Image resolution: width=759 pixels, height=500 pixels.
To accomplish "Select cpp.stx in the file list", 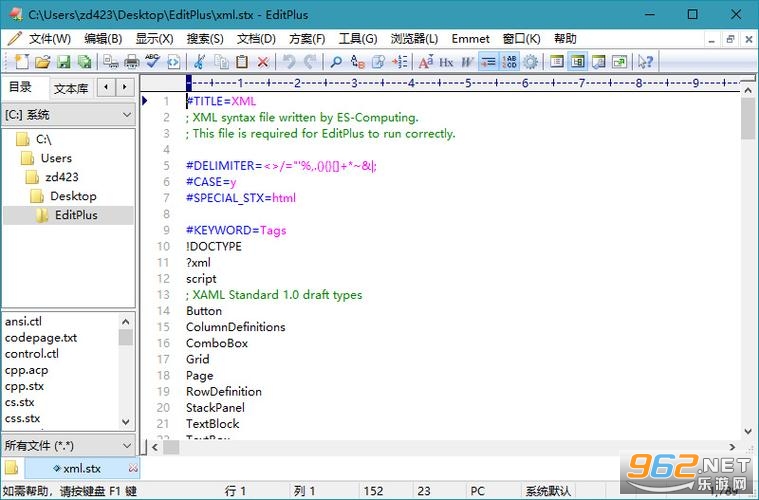I will click(24, 386).
